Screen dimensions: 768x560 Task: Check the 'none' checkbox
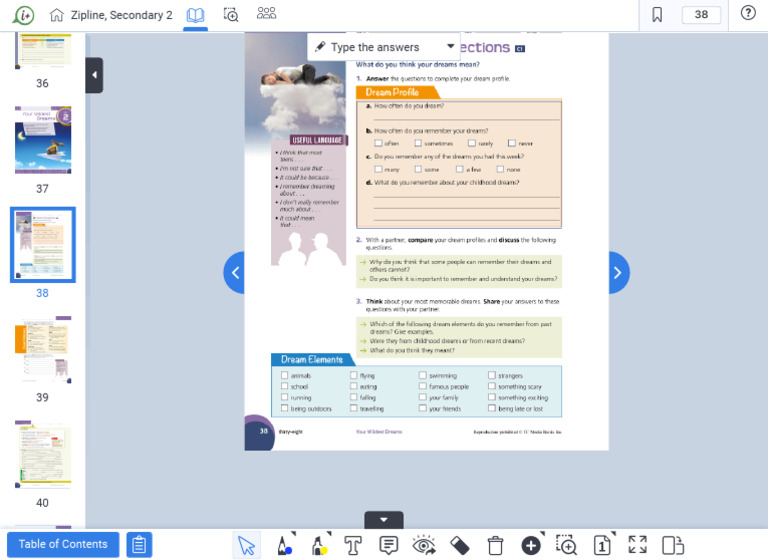click(500, 169)
